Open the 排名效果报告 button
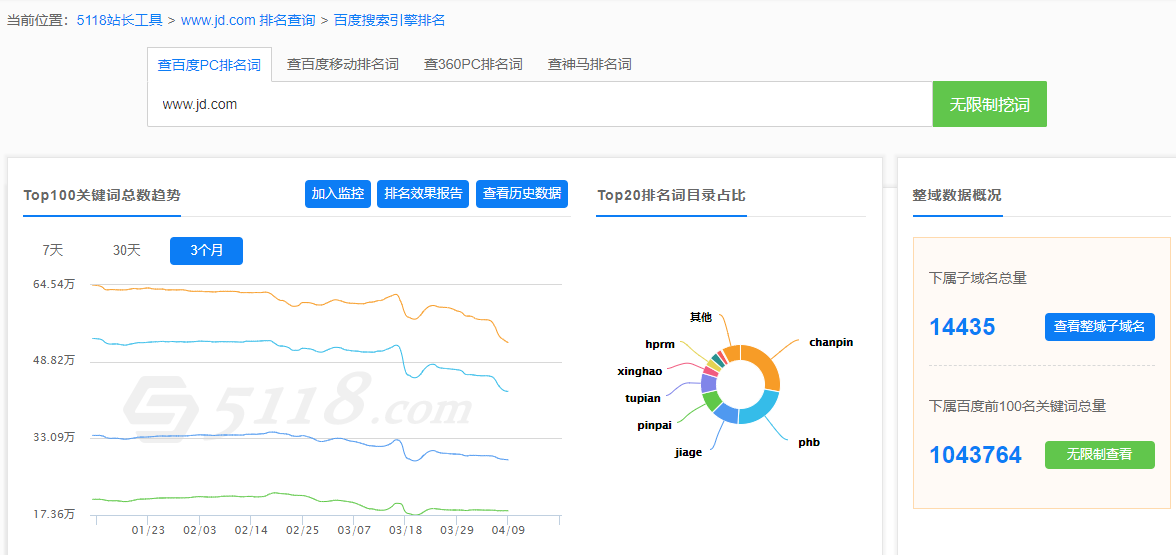Screen dimensions: 1176x555 coord(424,194)
